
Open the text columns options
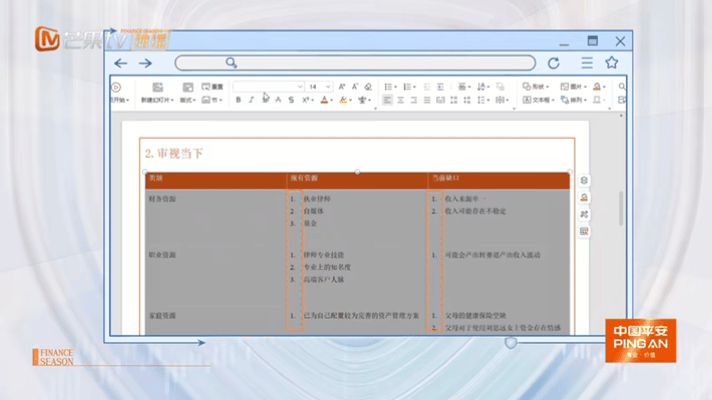click(x=502, y=100)
